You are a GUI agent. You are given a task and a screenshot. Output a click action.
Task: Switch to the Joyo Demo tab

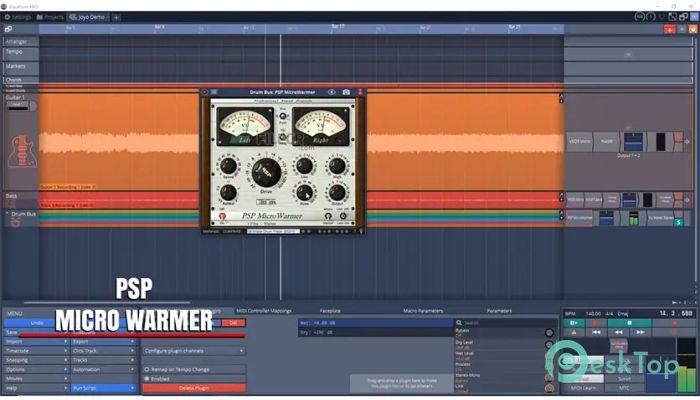(x=88, y=17)
